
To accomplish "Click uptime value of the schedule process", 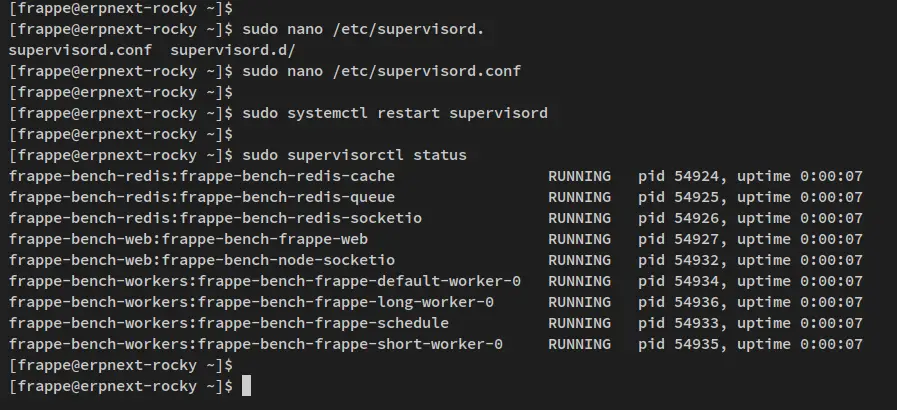I will pyautogui.click(x=831, y=323).
